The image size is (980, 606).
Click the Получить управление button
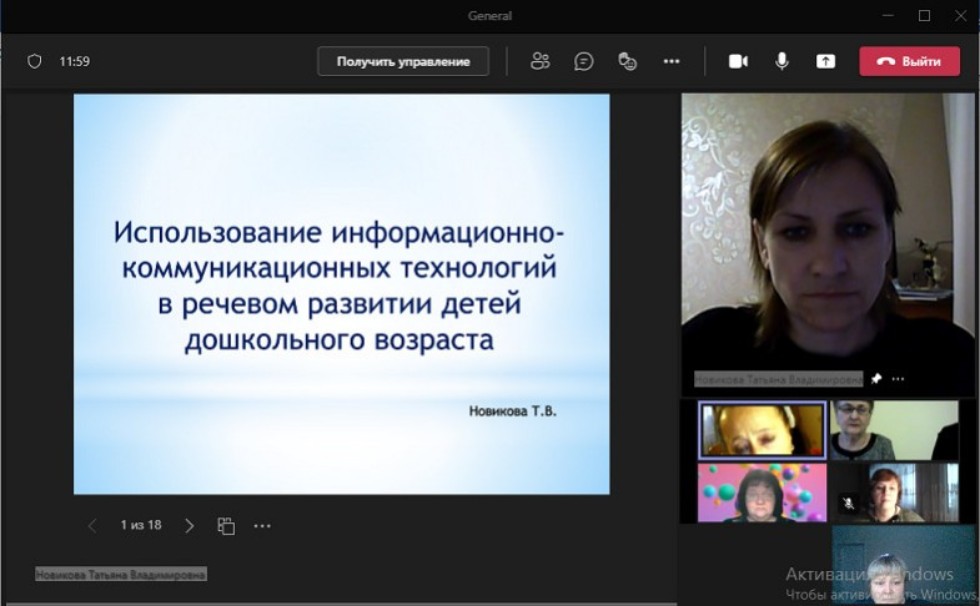tap(403, 61)
